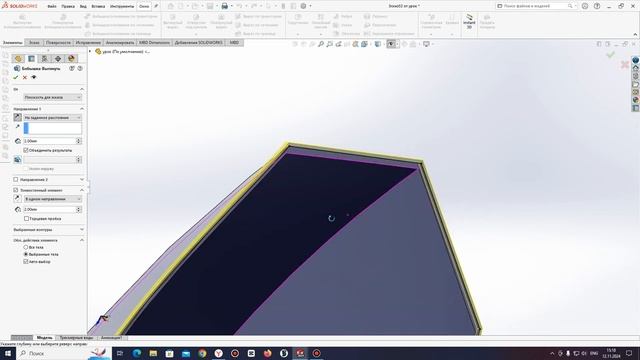Click thin feature reverse direction icon
The height and width of the screenshot is (360, 640).
click(x=18, y=199)
